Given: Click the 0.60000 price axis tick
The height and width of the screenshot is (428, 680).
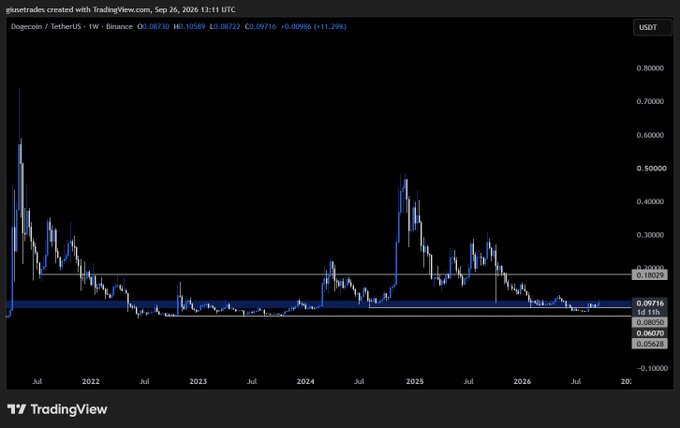Looking at the screenshot, I should pos(650,135).
